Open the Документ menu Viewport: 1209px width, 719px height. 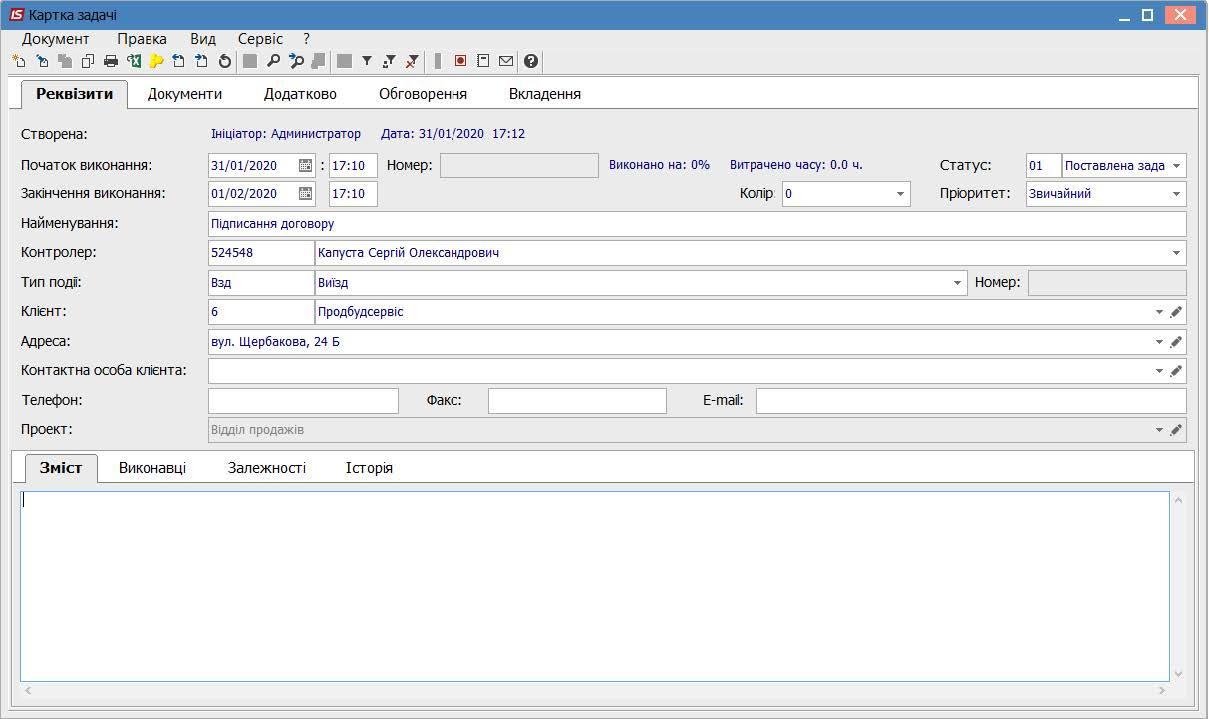(56, 39)
